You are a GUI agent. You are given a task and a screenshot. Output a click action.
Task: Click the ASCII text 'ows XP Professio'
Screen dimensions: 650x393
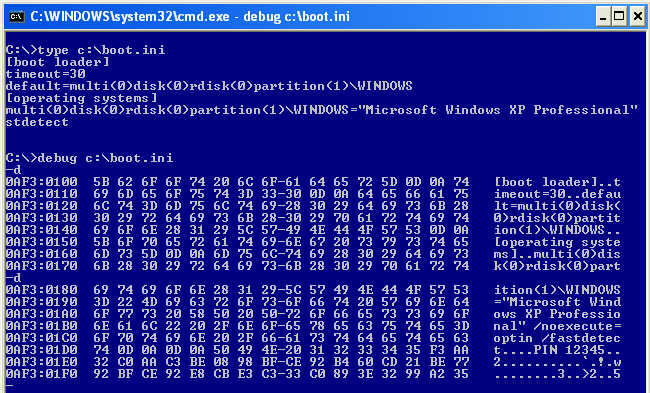[557, 314]
